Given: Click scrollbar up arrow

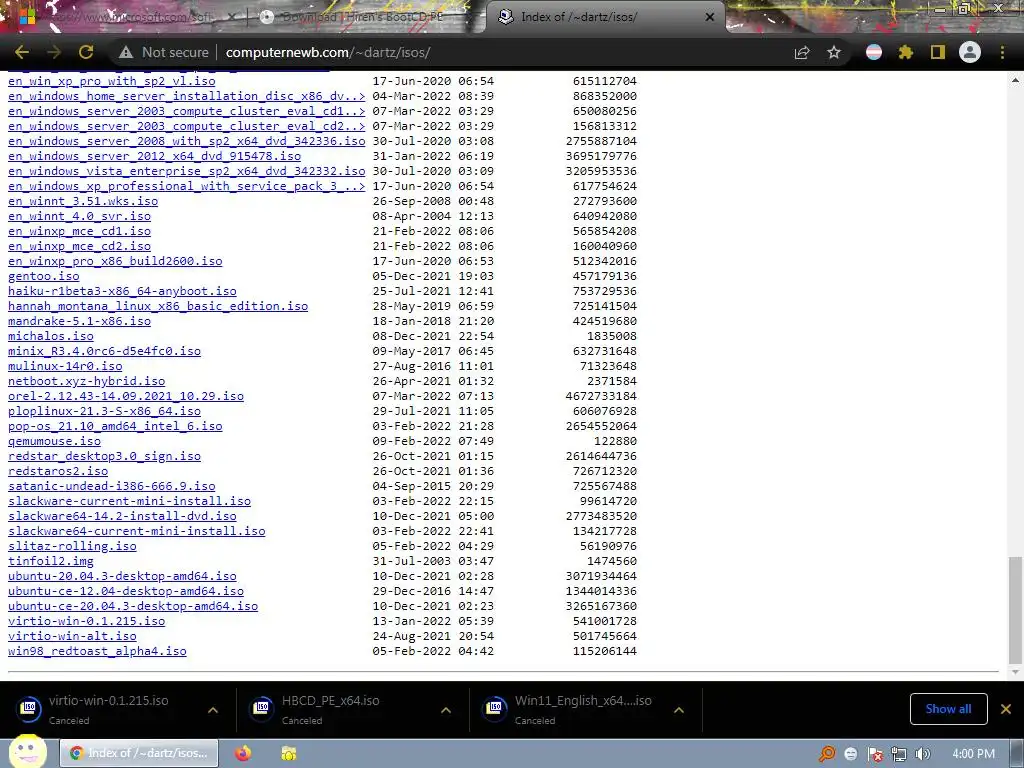Looking at the screenshot, I should click(x=1014, y=80).
